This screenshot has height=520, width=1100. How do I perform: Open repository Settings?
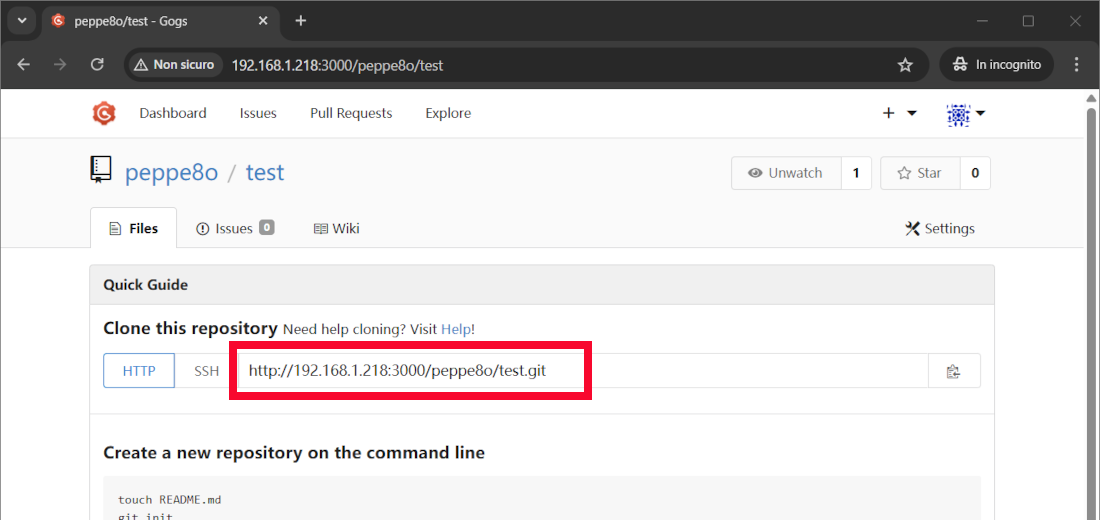pyautogui.click(x=940, y=228)
